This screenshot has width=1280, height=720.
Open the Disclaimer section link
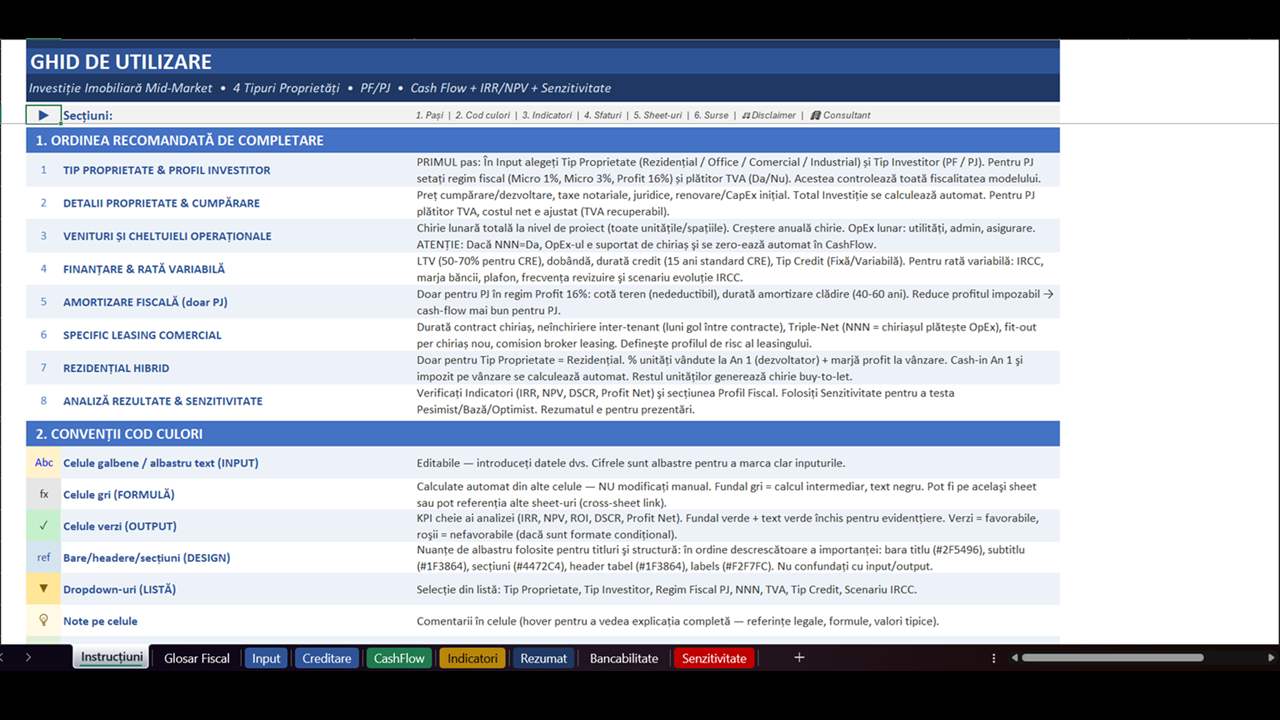coord(769,115)
